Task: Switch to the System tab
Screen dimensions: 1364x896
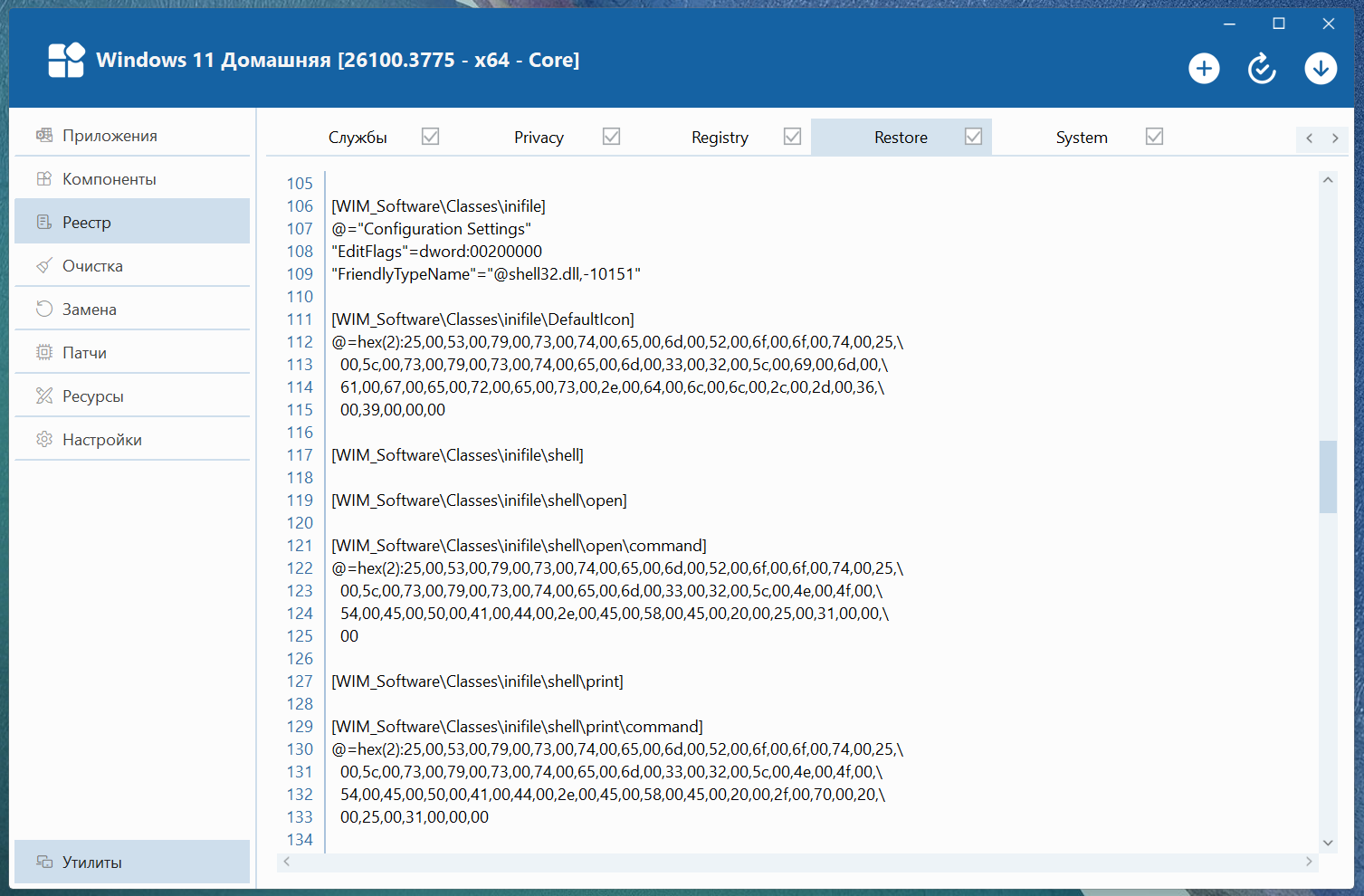Action: [1081, 138]
